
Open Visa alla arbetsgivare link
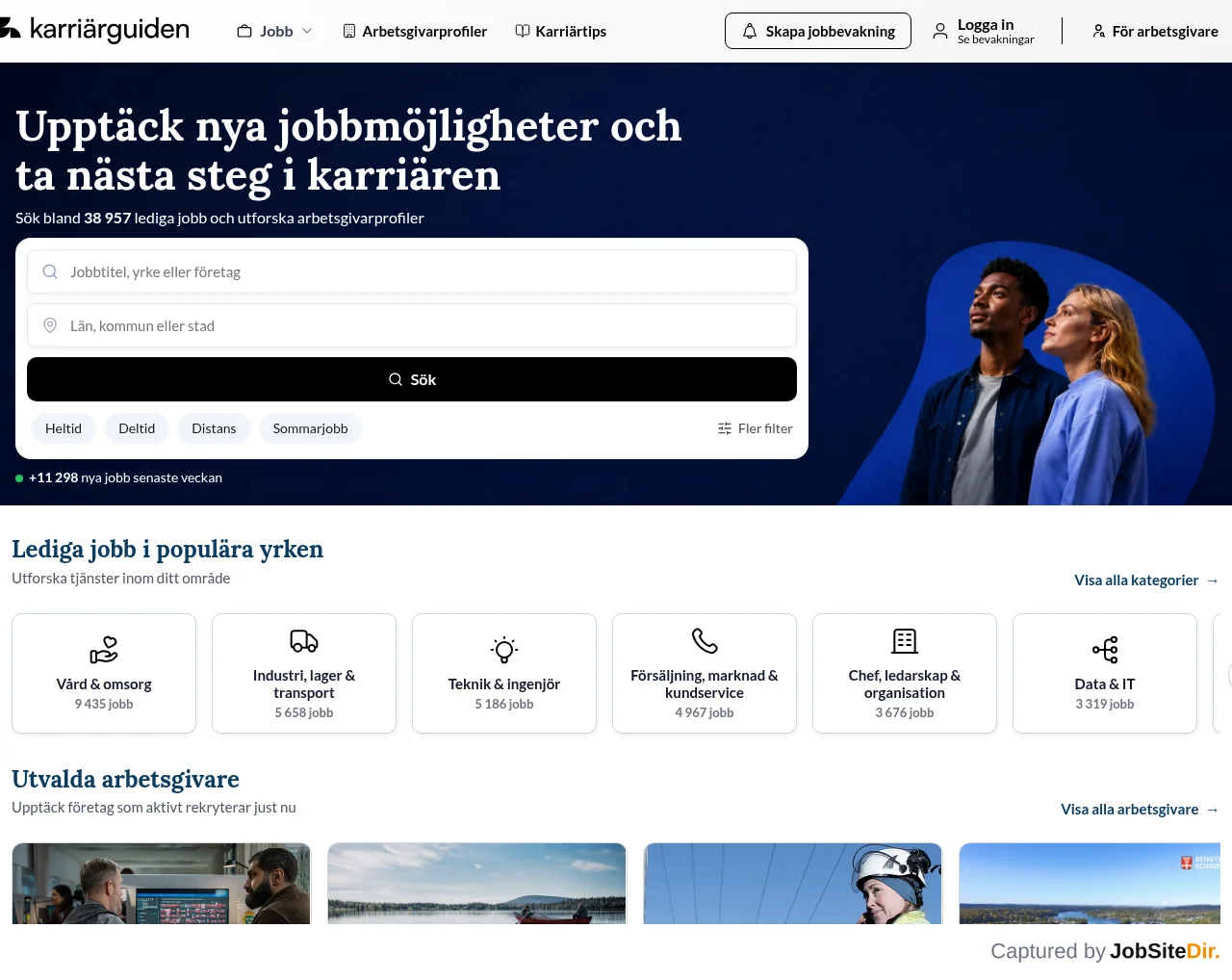pyautogui.click(x=1140, y=809)
